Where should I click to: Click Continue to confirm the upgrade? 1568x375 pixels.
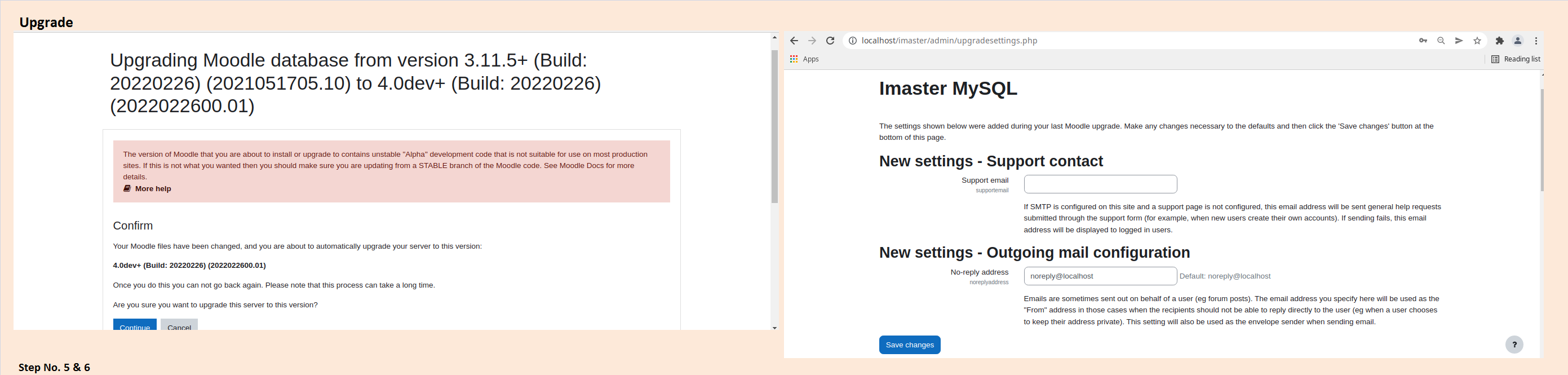coord(135,325)
